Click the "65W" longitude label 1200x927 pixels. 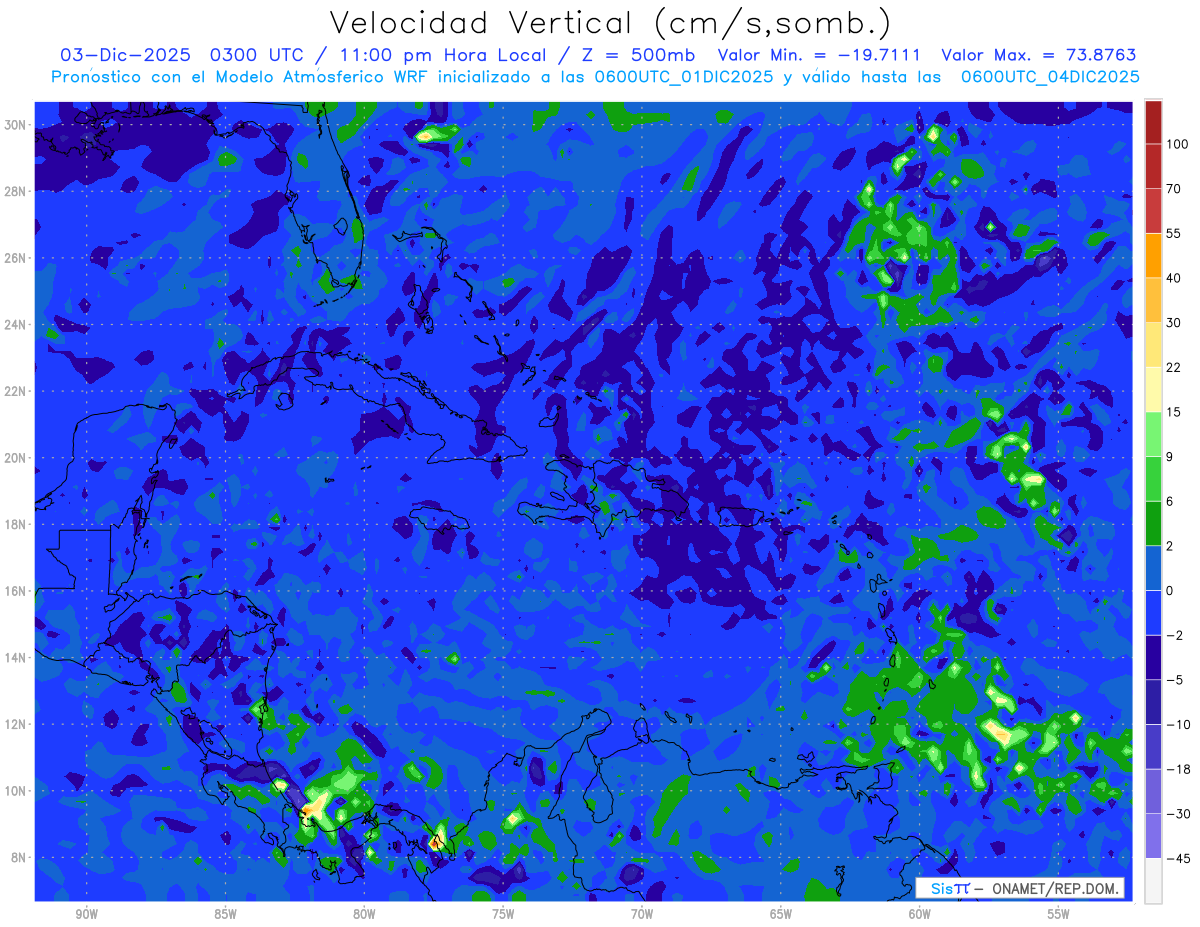click(x=781, y=915)
